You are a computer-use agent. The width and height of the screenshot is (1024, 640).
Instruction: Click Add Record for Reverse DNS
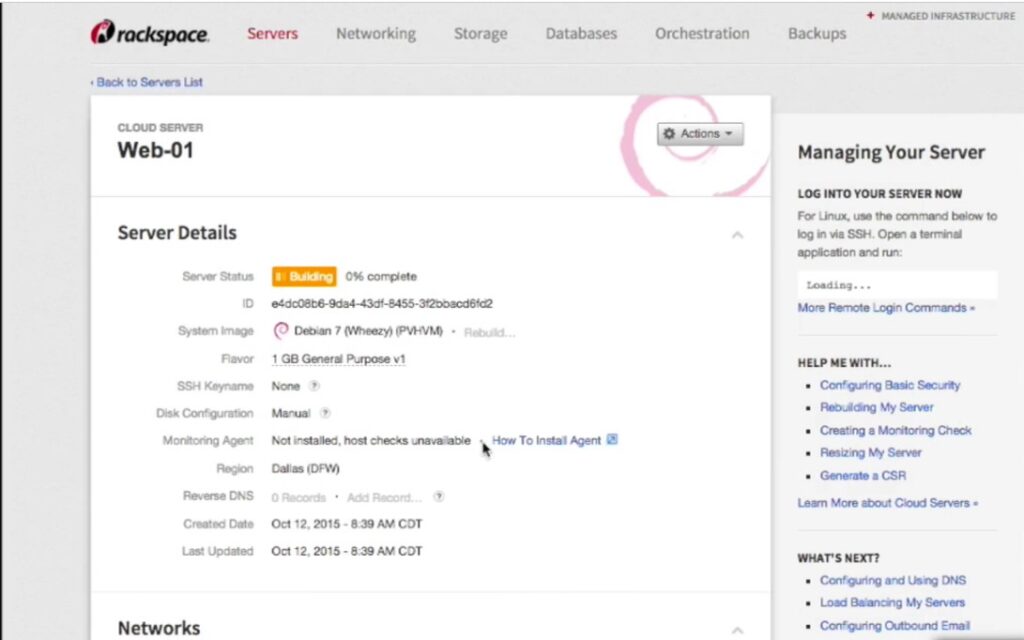(385, 498)
